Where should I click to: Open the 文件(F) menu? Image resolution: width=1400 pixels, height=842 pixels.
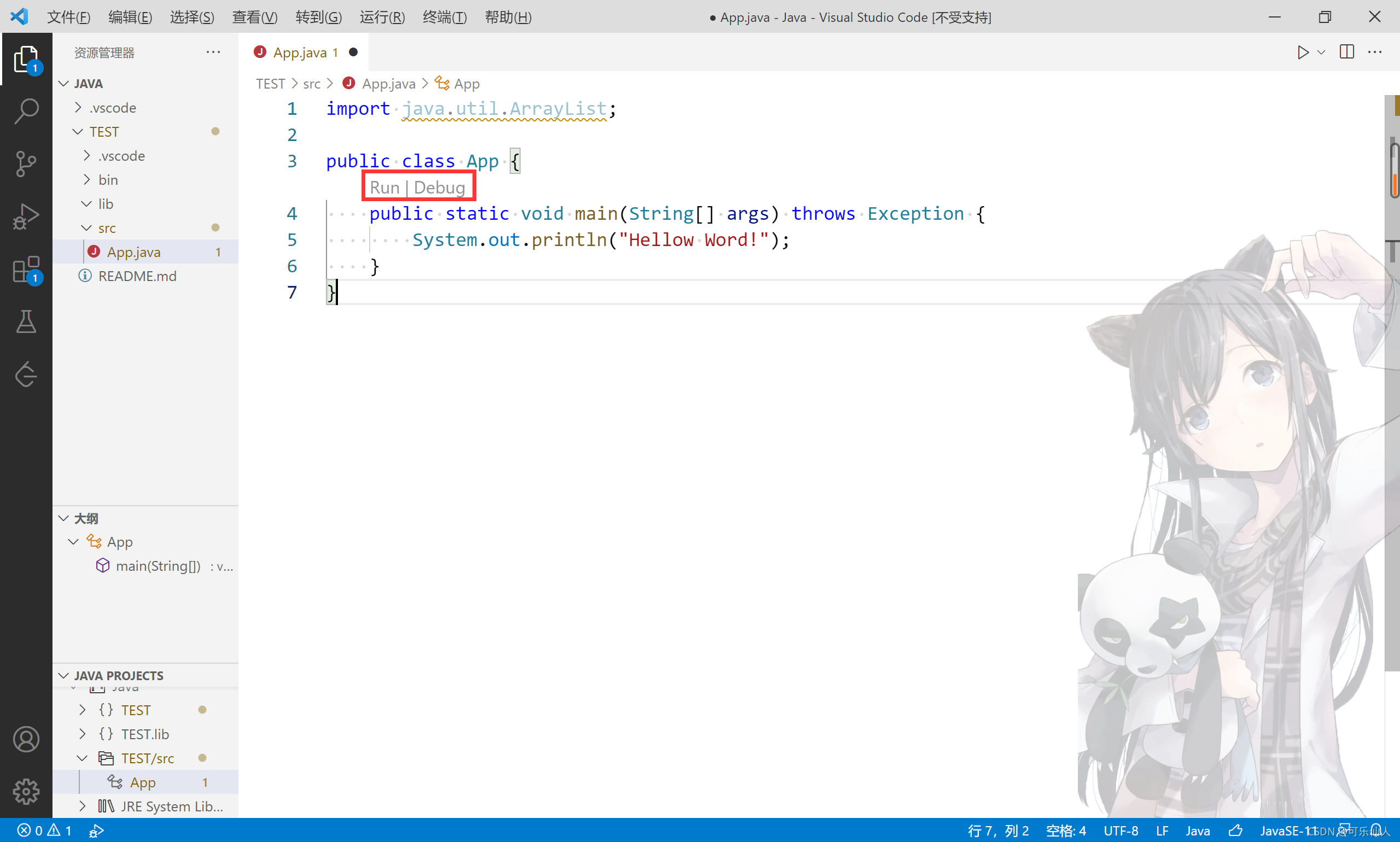tap(69, 17)
